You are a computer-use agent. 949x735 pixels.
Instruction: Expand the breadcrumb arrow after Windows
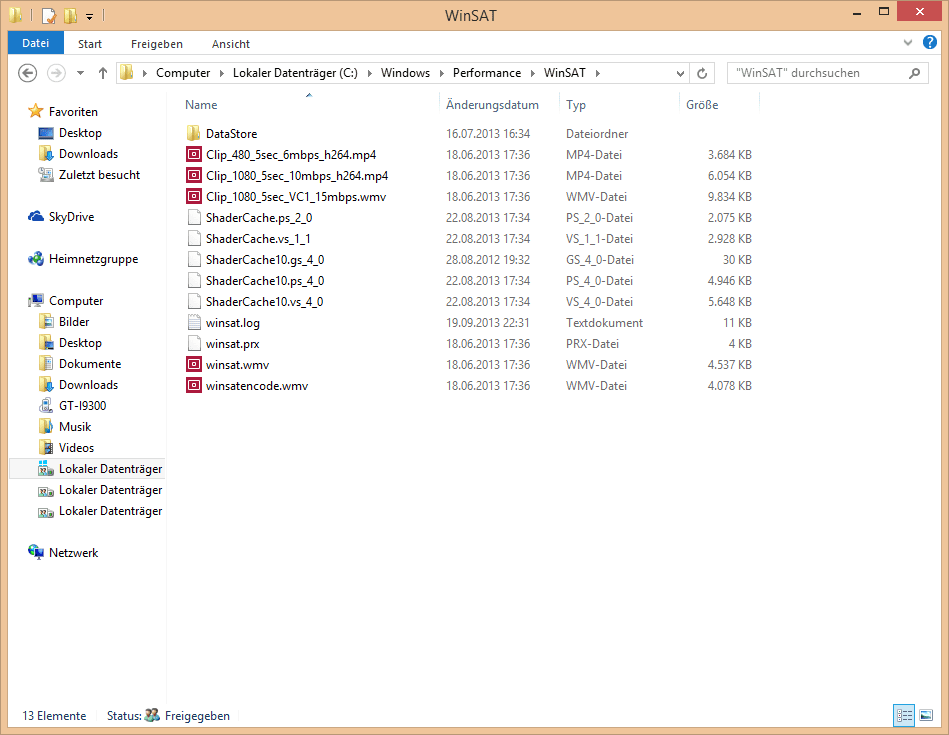click(x=441, y=73)
